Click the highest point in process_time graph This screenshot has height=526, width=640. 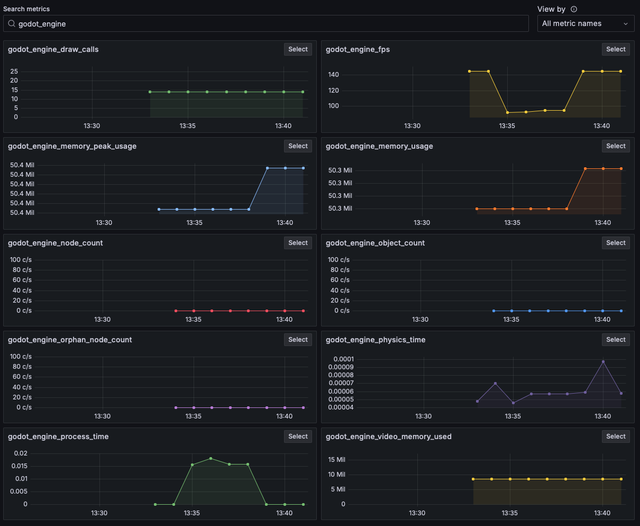coord(211,459)
